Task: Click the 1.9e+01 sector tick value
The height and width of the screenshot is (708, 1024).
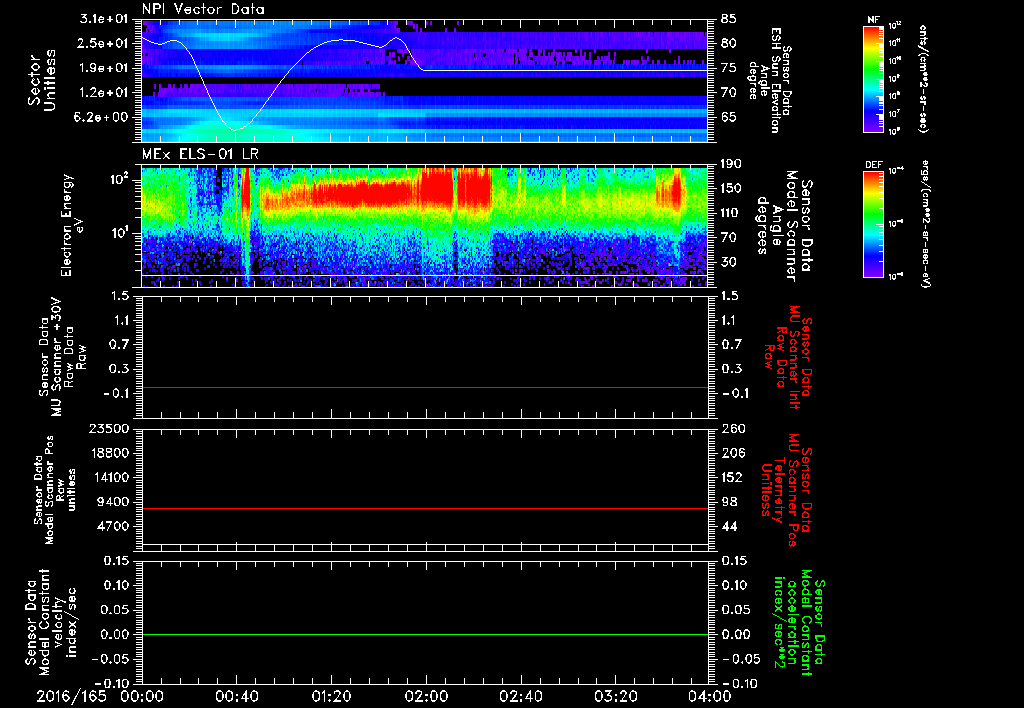Action: (104, 68)
